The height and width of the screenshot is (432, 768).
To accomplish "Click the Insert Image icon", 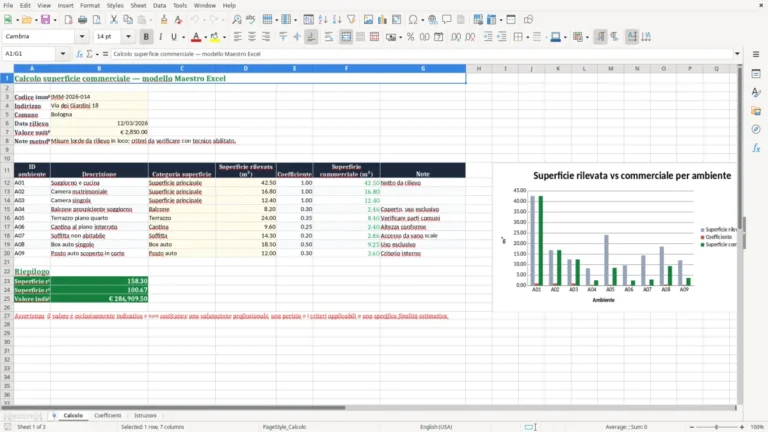I will pos(368,20).
